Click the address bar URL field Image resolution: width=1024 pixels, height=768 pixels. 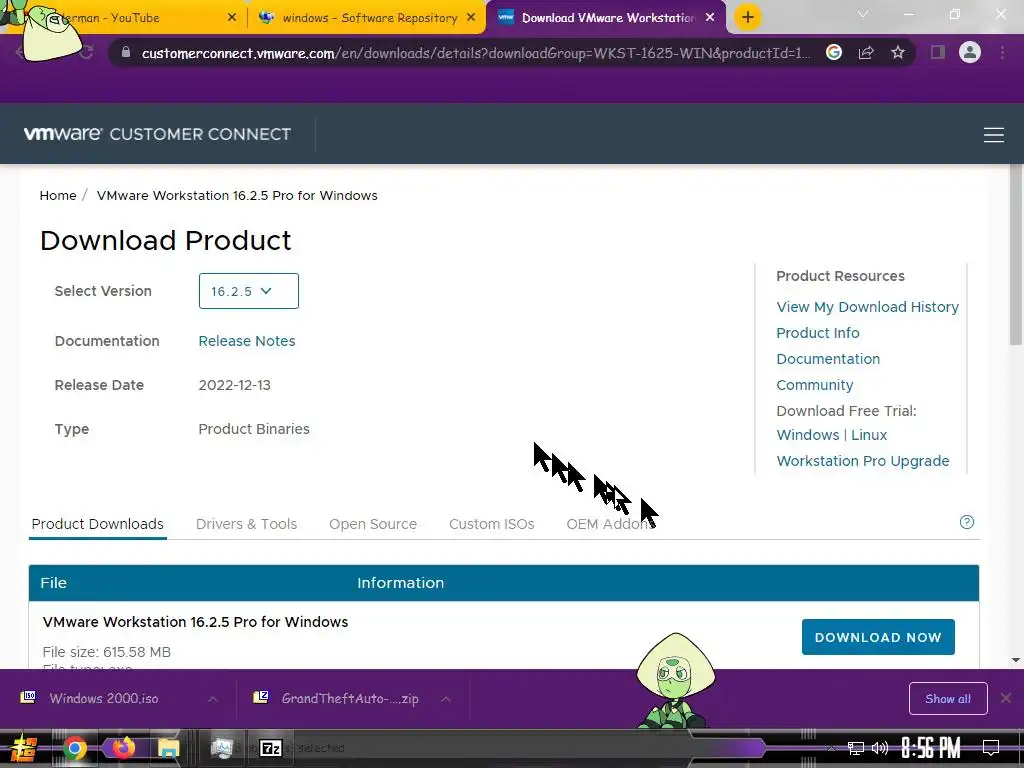click(x=475, y=53)
